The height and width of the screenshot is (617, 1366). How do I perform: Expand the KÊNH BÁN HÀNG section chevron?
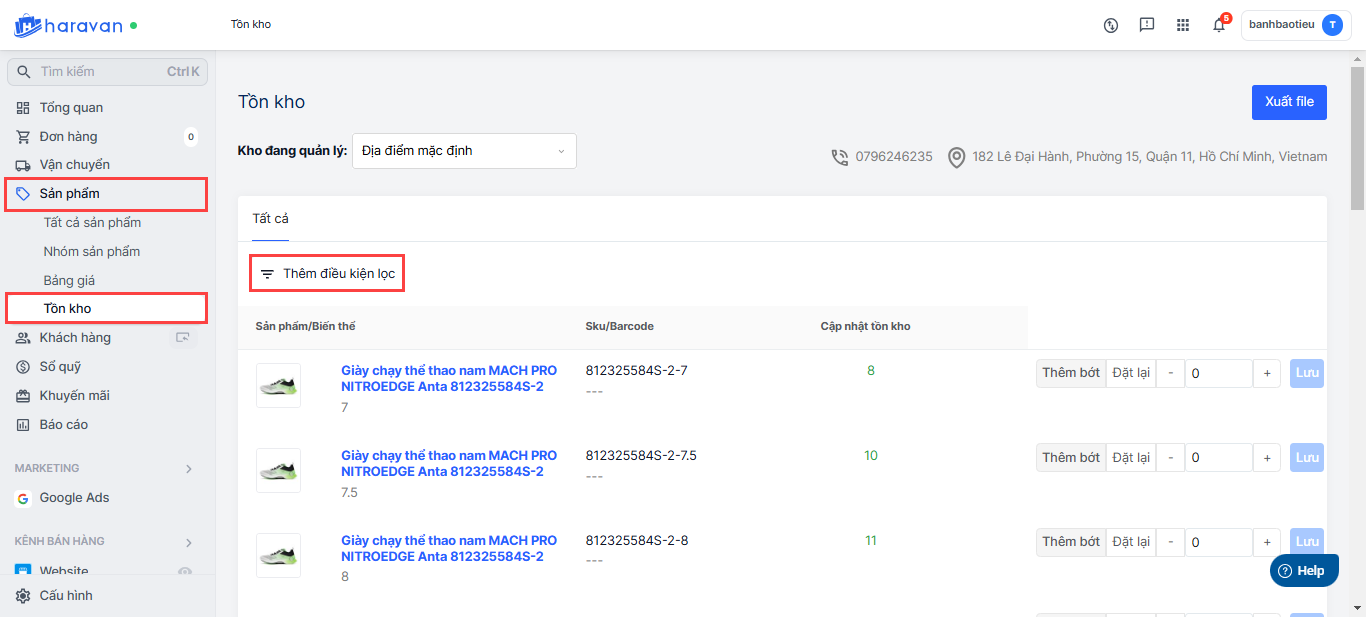(189, 542)
